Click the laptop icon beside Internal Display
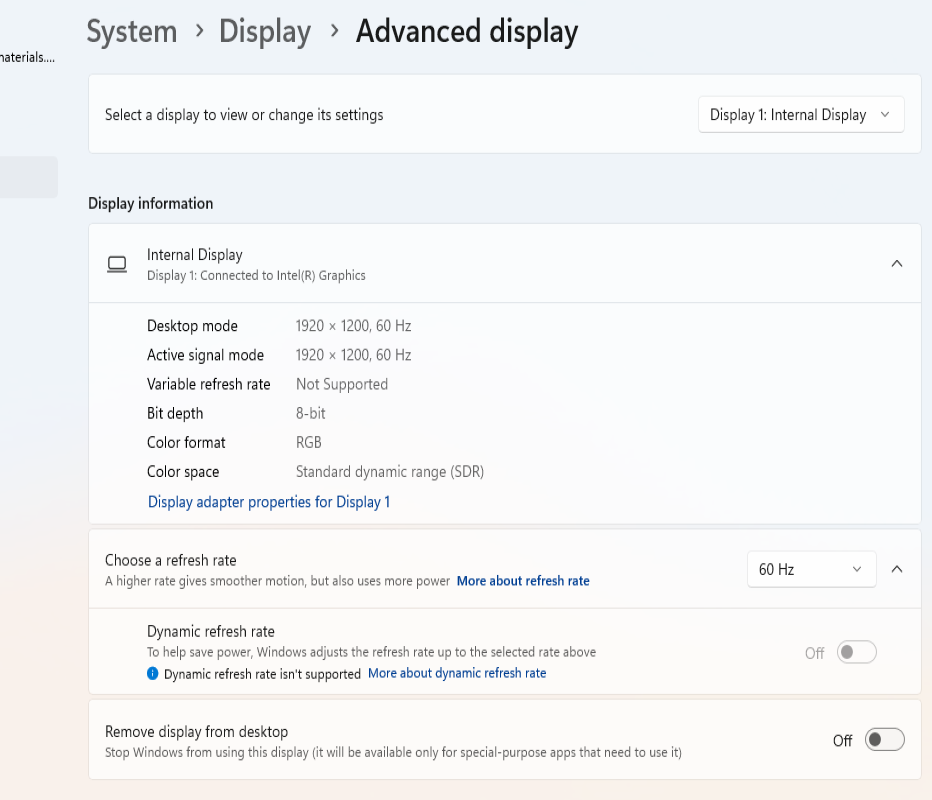Screen dimensions: 932x800 click(117, 264)
